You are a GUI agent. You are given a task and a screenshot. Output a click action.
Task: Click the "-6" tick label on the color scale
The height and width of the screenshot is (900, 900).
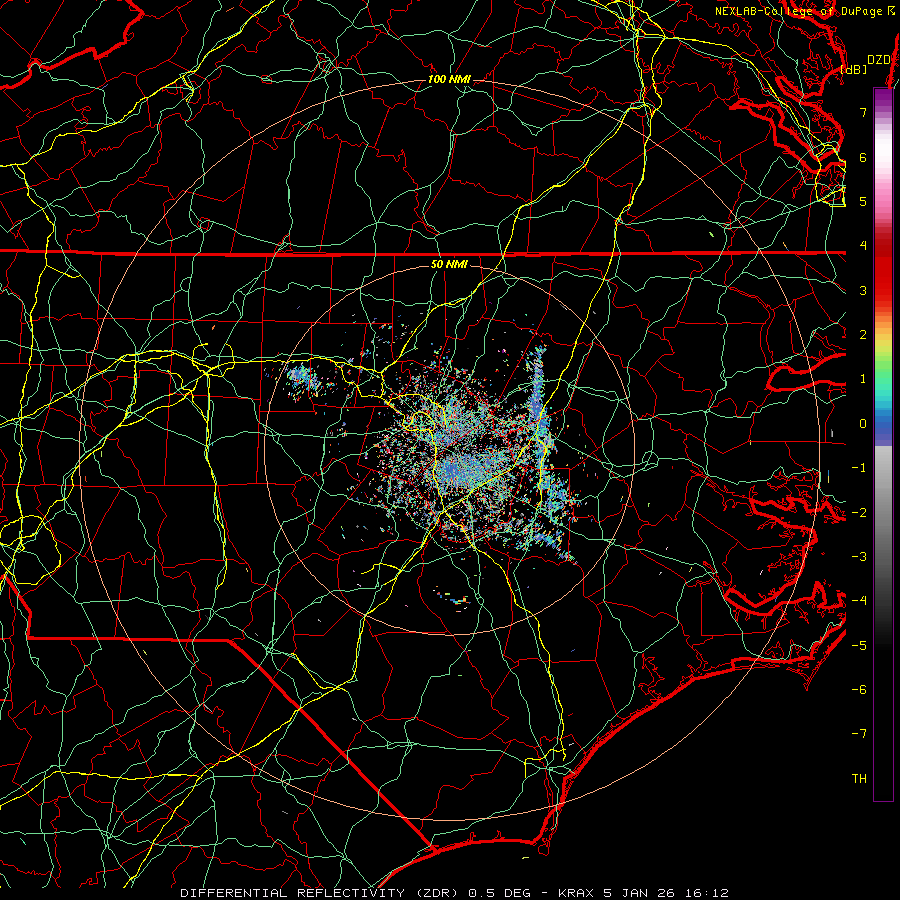click(x=859, y=690)
